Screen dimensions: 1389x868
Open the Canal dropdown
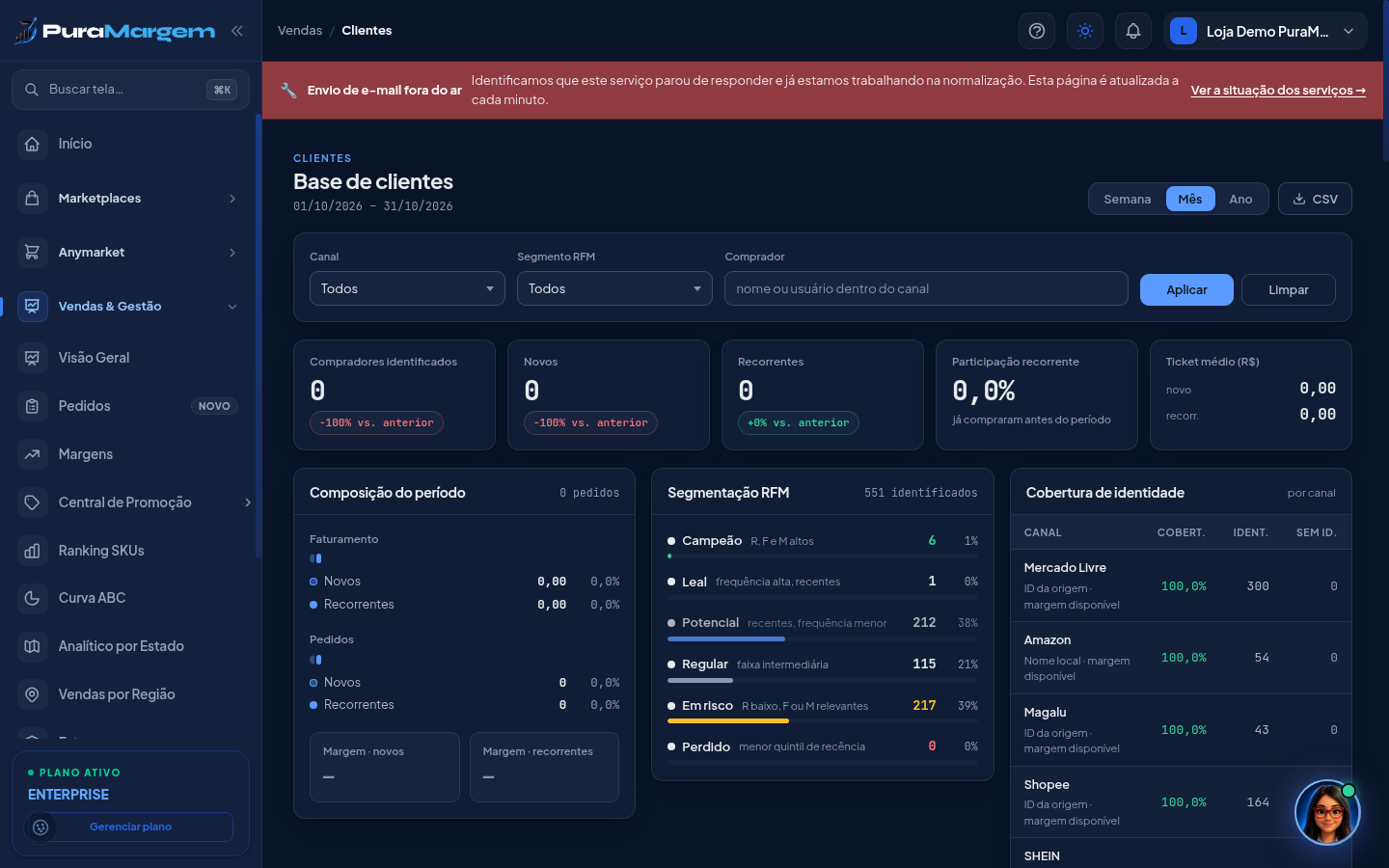pyautogui.click(x=407, y=288)
